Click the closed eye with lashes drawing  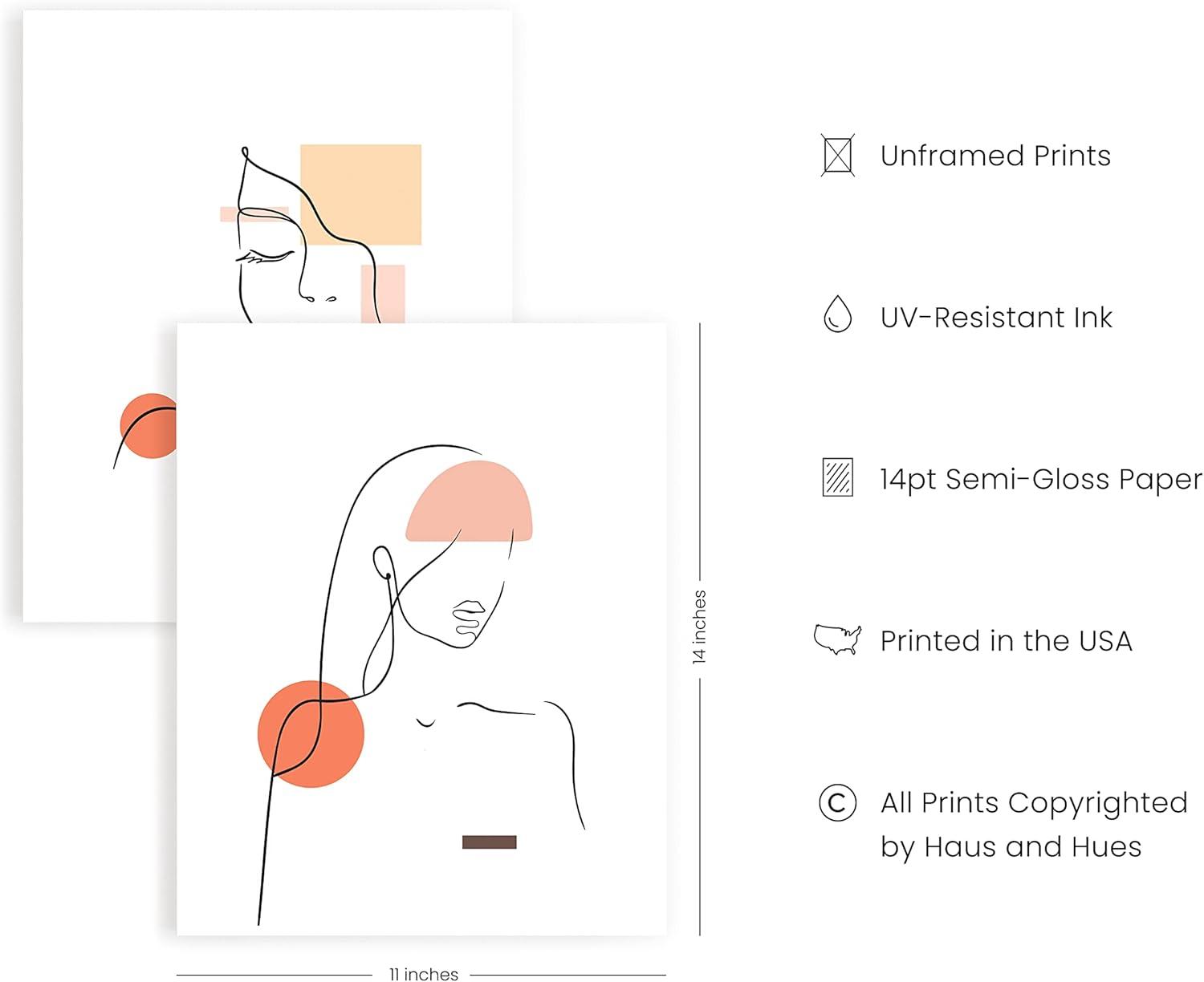tap(265, 257)
